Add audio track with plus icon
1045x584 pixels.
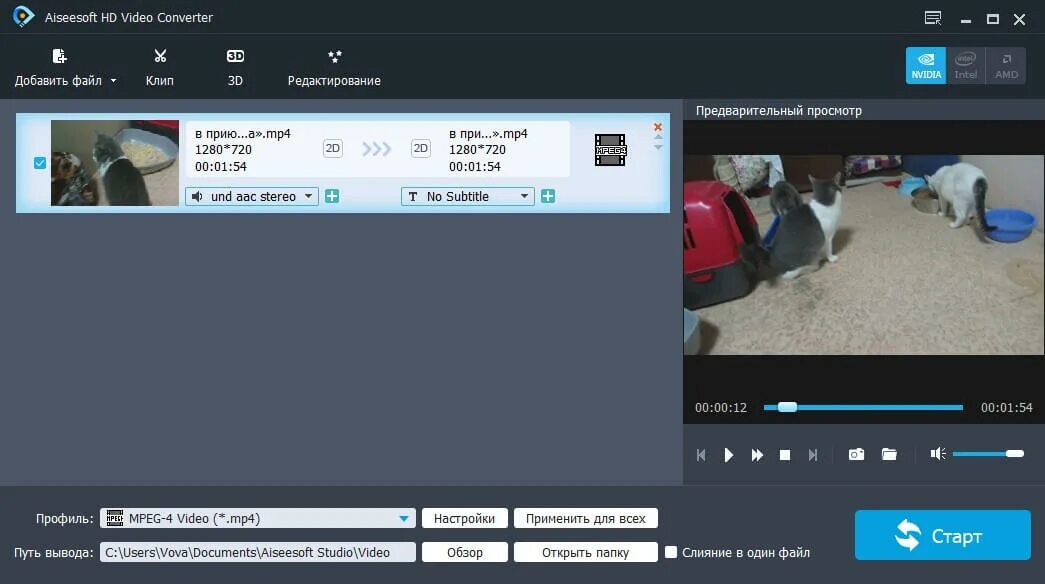click(x=332, y=196)
